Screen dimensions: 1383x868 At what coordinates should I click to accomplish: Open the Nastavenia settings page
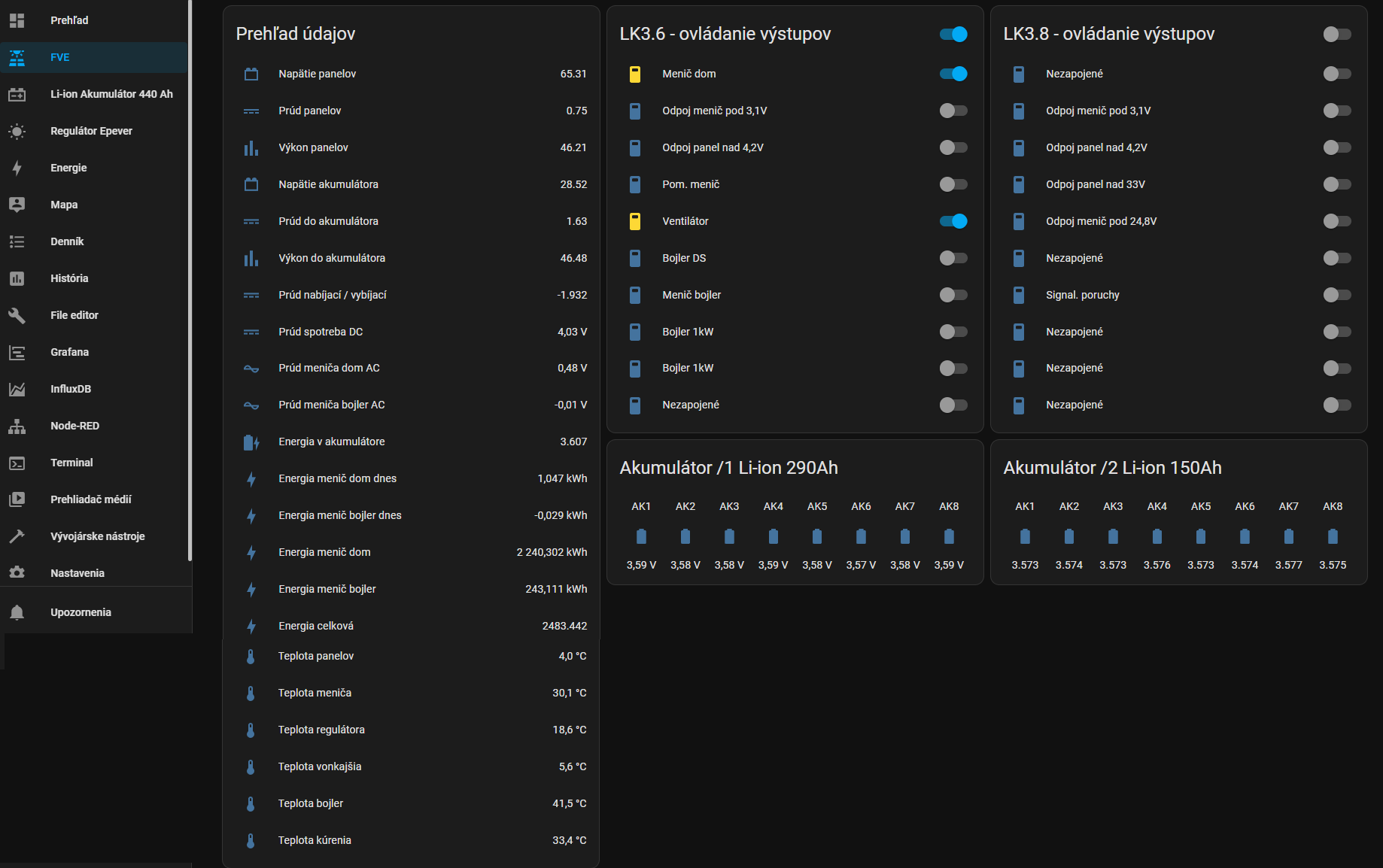[x=77, y=573]
